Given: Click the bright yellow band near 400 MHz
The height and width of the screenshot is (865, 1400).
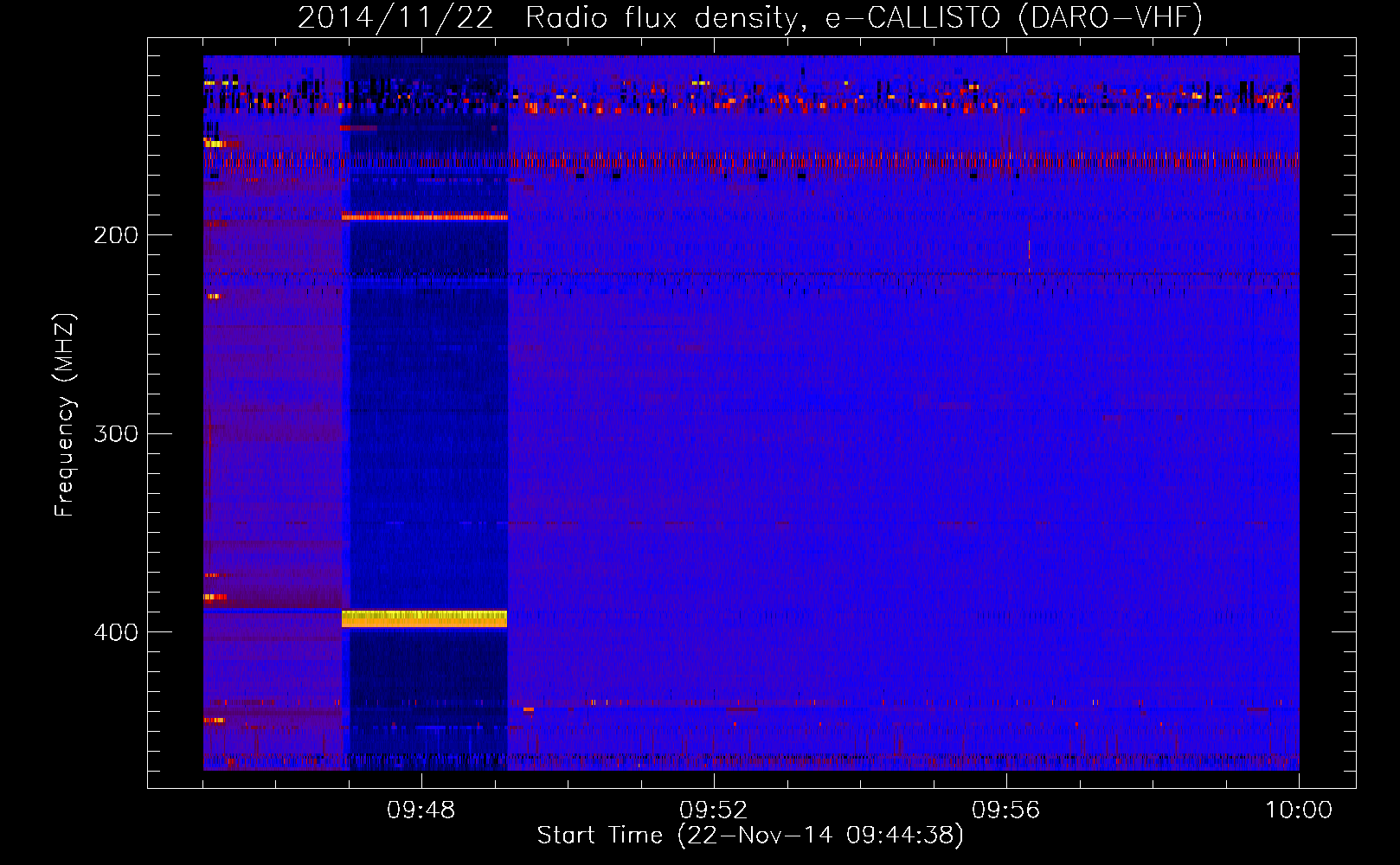Looking at the screenshot, I should pos(424,618).
